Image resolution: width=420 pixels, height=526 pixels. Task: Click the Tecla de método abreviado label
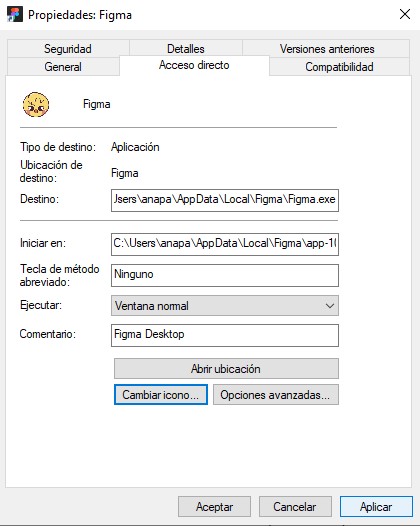(x=59, y=275)
